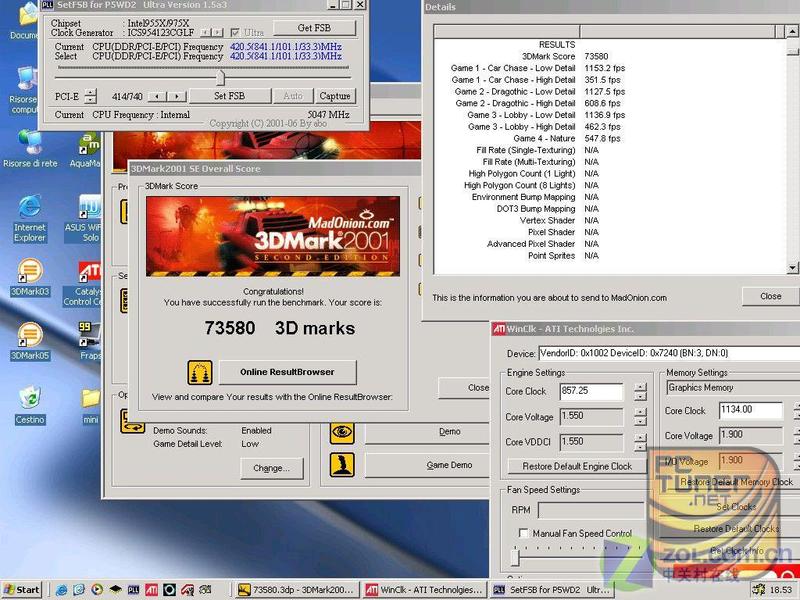Click the Details list scrollbar down arrow
The height and width of the screenshot is (600, 800).
coord(792,267)
